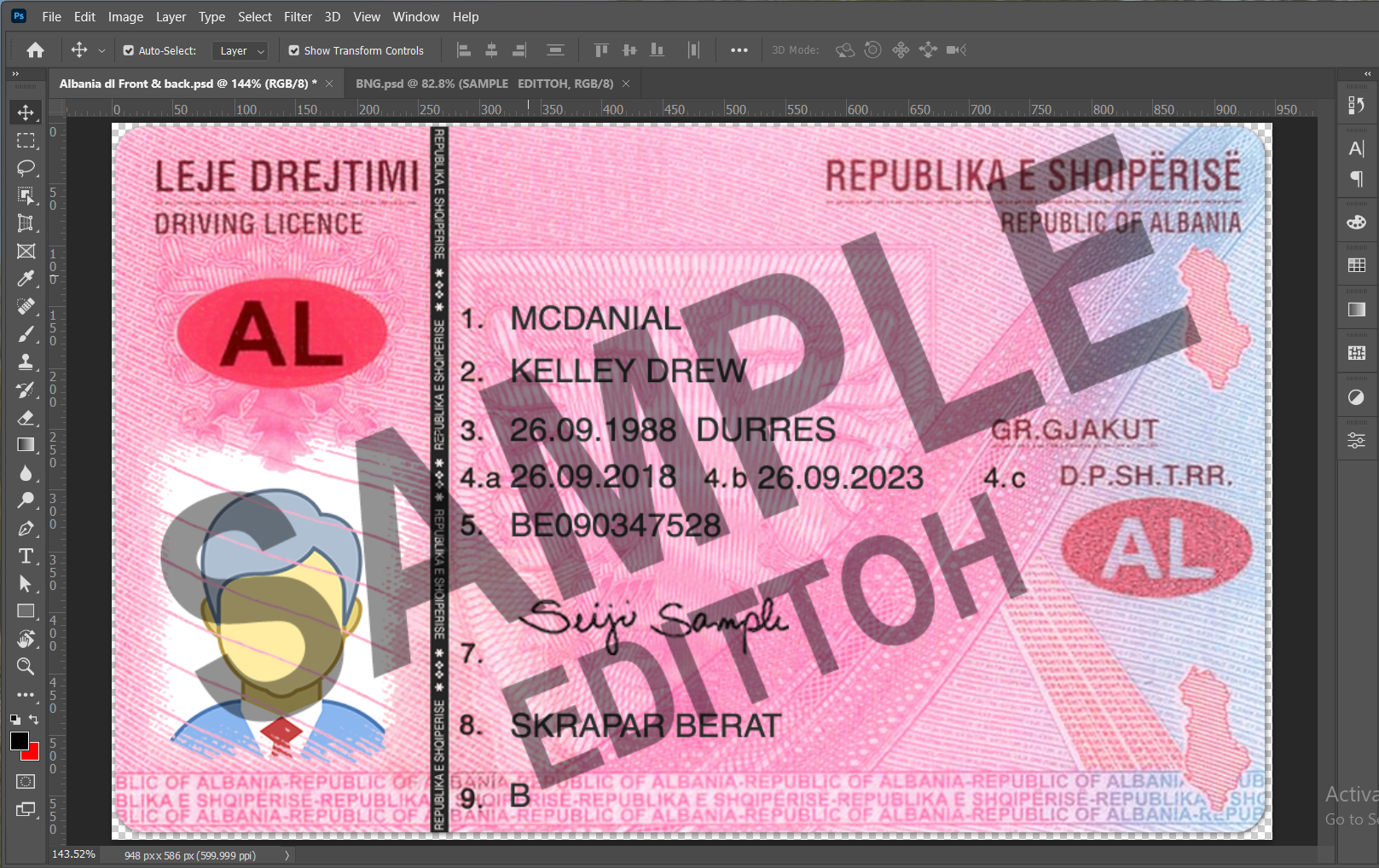Image resolution: width=1379 pixels, height=868 pixels.
Task: Toggle Quick Mask mode
Action: coord(26,781)
